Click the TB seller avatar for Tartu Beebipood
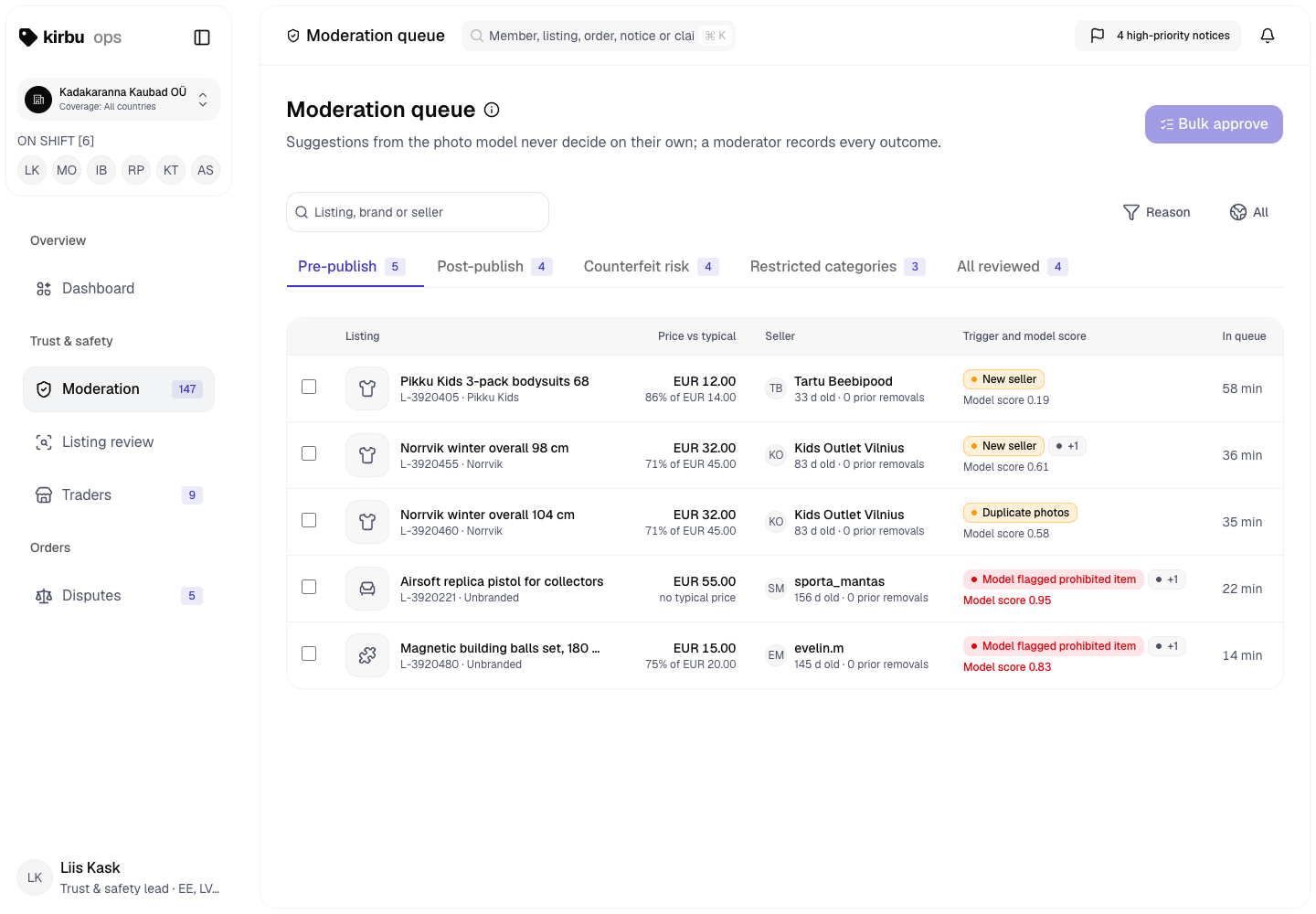 [x=776, y=388]
